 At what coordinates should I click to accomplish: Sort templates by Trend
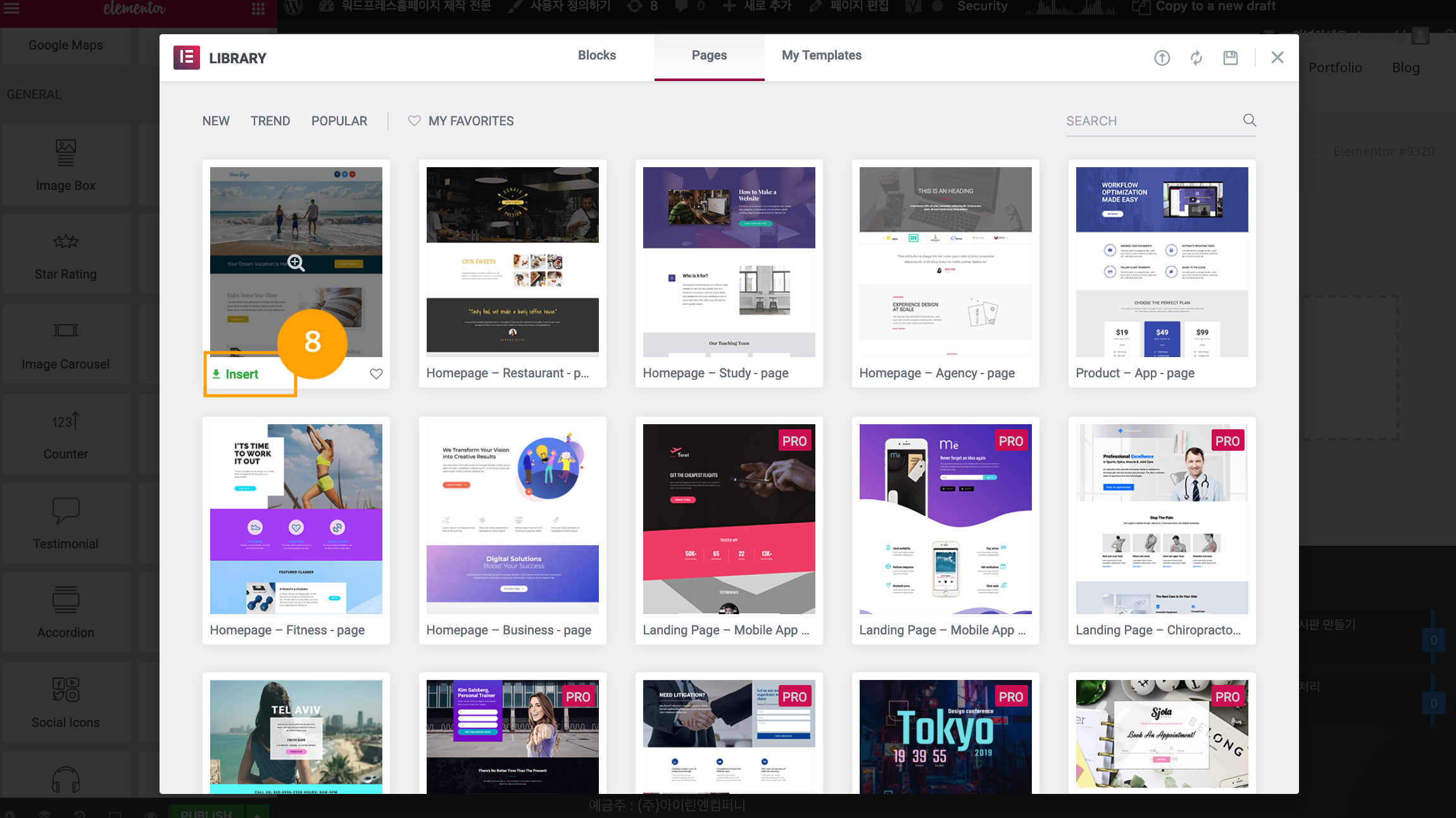(x=270, y=121)
